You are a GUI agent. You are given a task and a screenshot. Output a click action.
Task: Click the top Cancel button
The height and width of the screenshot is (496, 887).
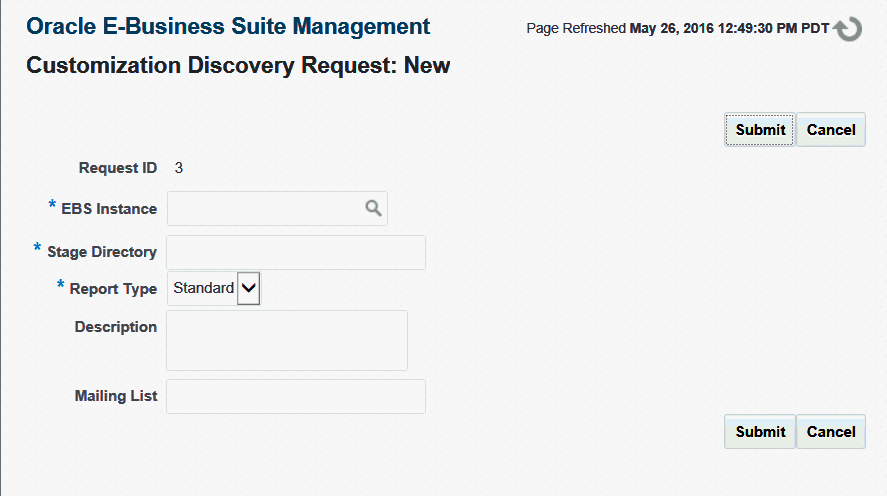[x=830, y=130]
